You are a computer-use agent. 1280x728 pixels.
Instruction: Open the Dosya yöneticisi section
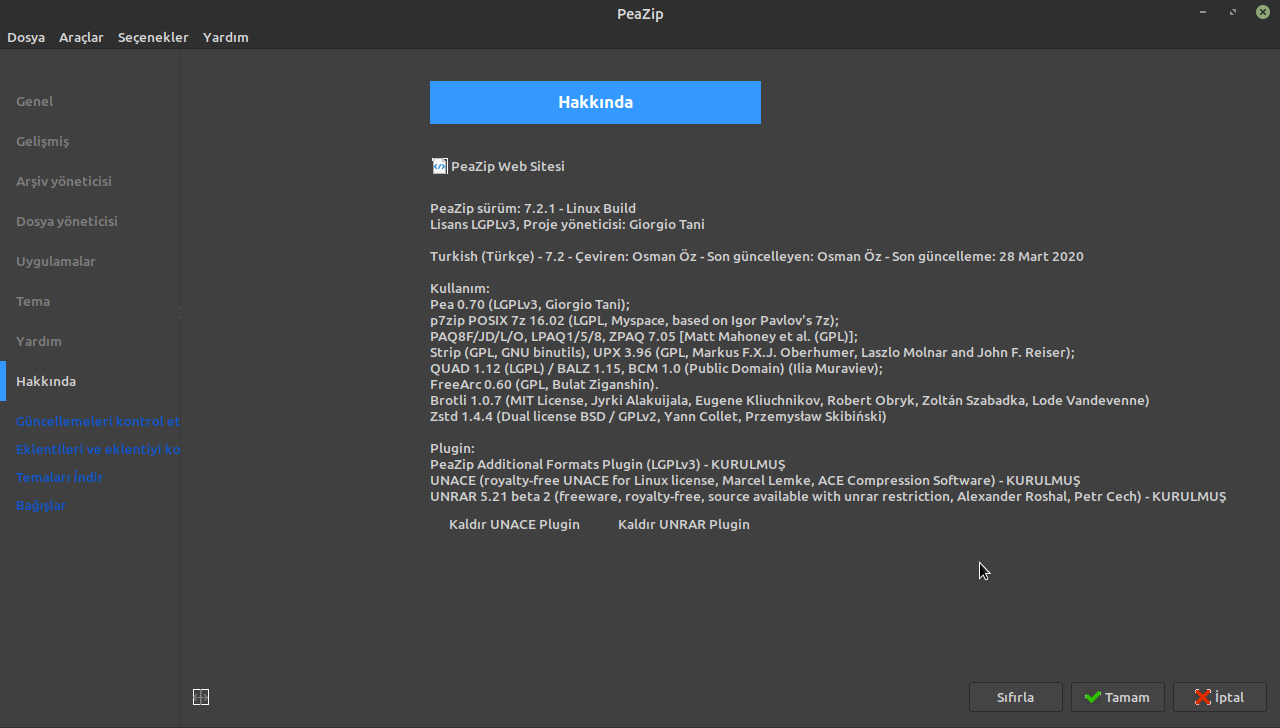(x=67, y=221)
